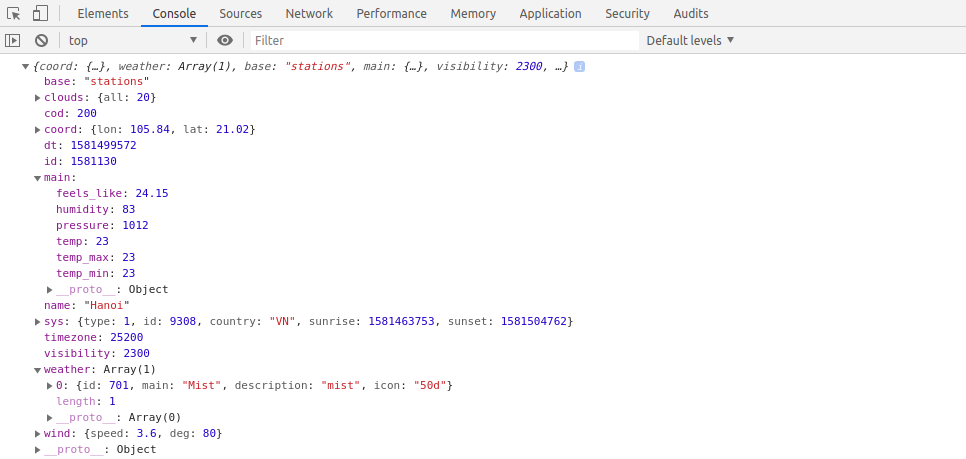966x459 pixels.
Task: Collapse the root weather response object
Action: click(26, 66)
